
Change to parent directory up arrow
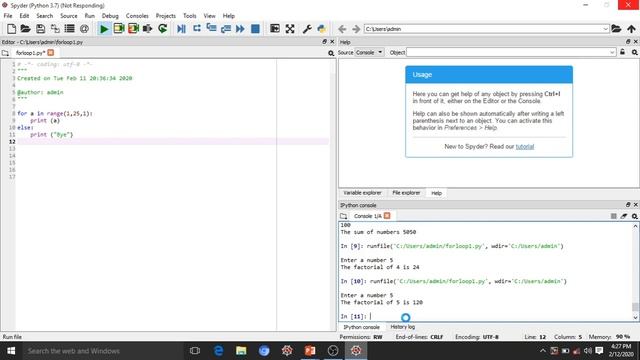pyautogui.click(x=631, y=29)
